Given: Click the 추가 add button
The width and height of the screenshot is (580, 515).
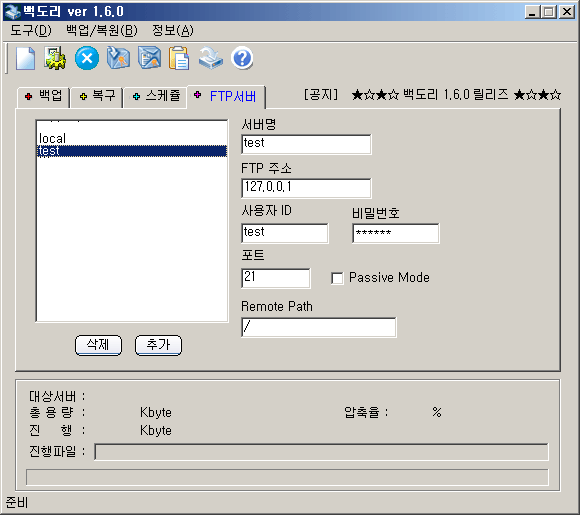Looking at the screenshot, I should click(158, 345).
